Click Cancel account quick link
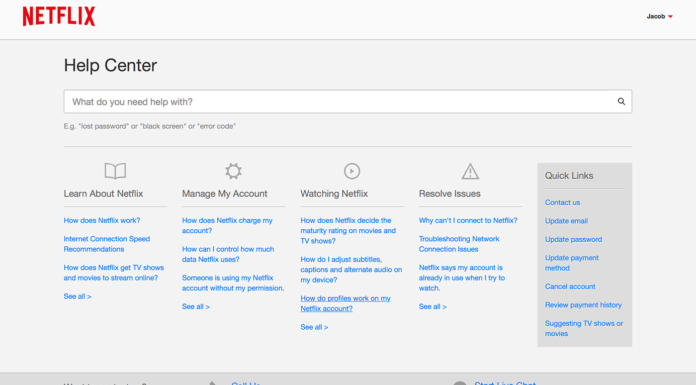The width and height of the screenshot is (696, 385). pos(570,286)
